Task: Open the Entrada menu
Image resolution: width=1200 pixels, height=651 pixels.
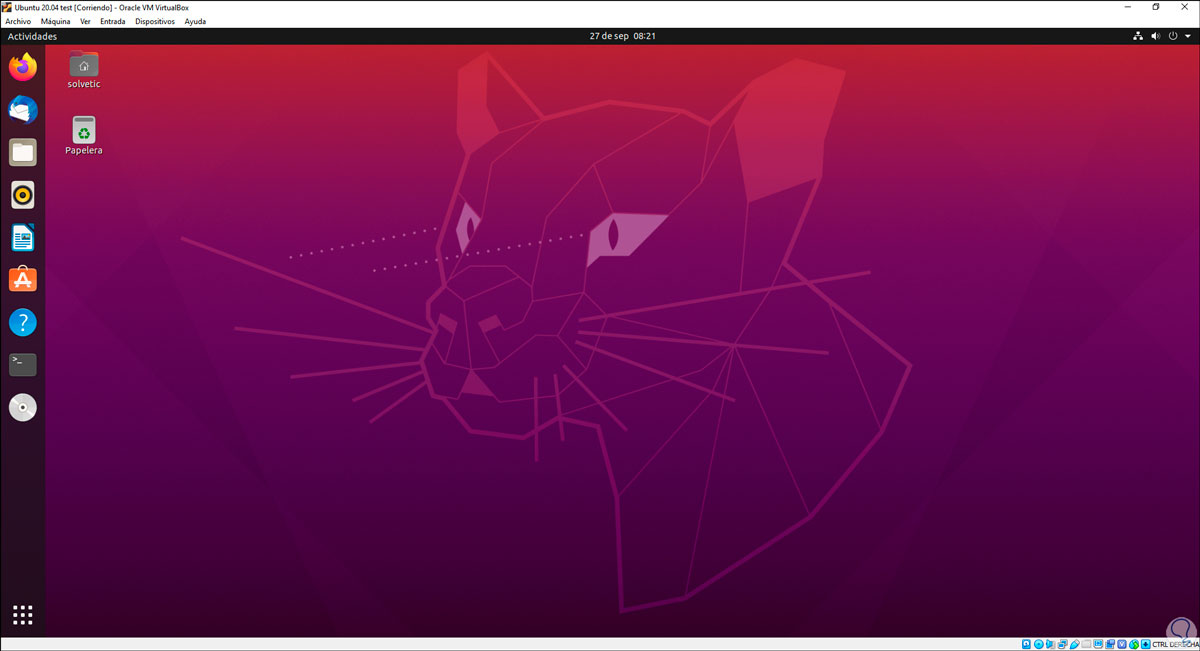Action: click(113, 21)
